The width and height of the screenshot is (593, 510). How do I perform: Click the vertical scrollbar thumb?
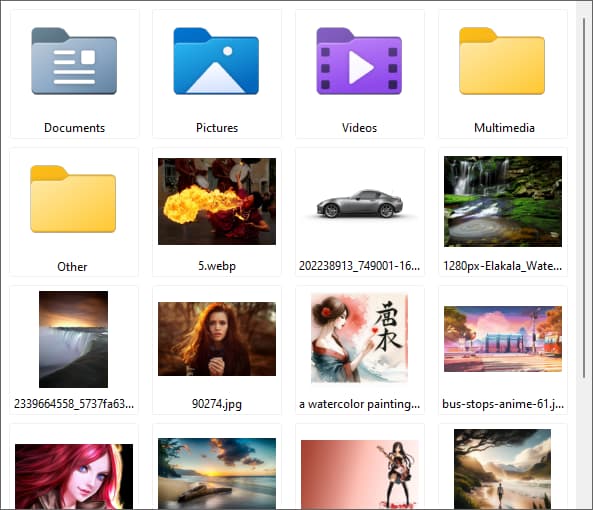[584, 197]
